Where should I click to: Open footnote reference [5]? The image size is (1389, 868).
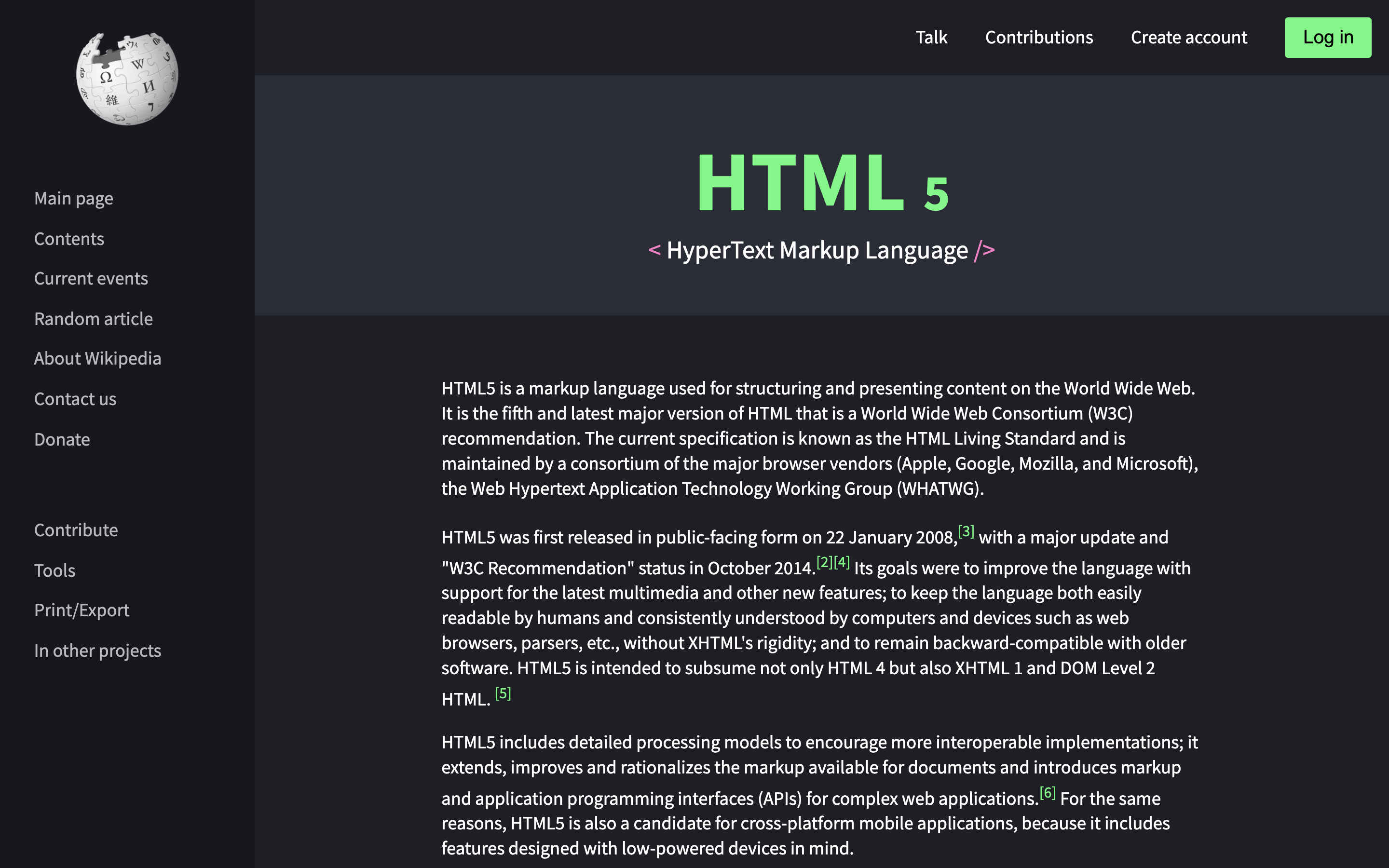(x=503, y=693)
